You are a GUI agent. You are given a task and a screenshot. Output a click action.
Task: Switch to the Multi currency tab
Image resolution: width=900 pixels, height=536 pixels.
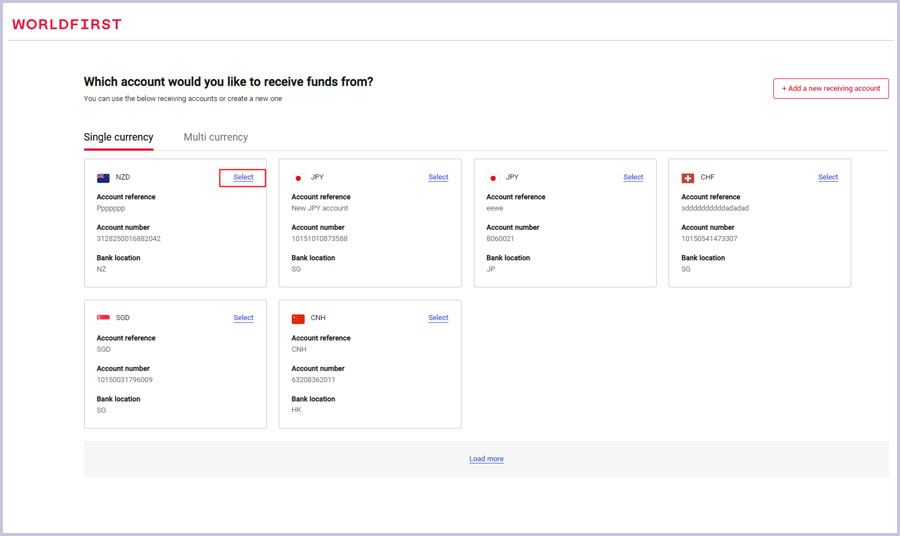point(215,137)
